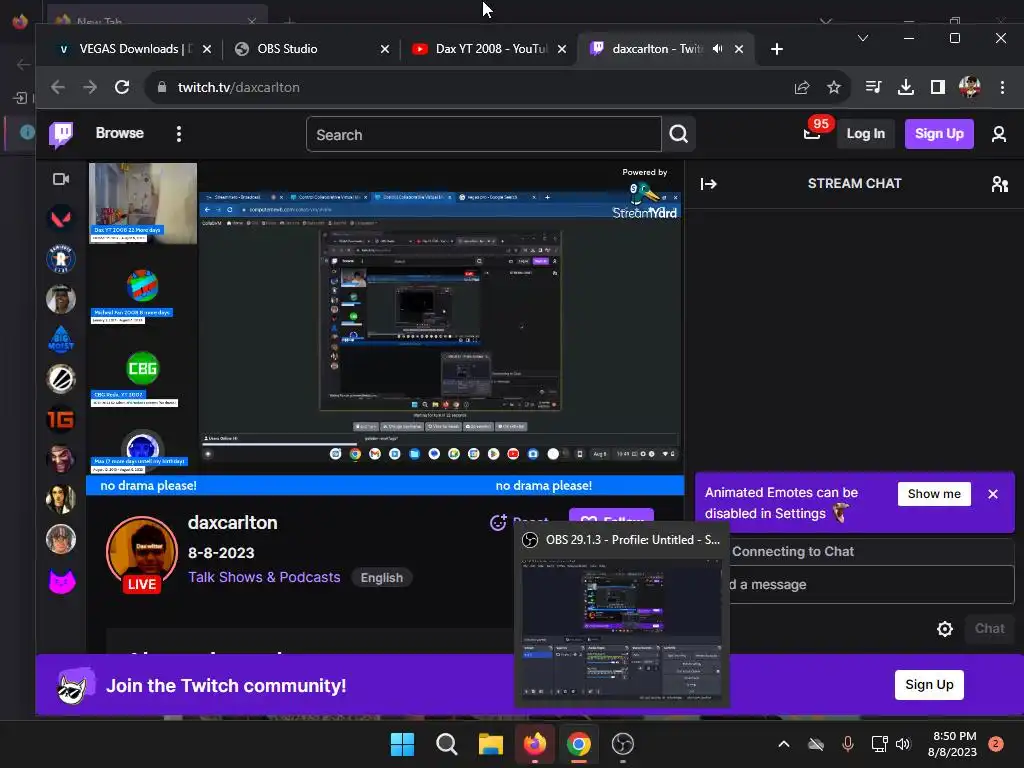This screenshot has height=768, width=1024.
Task: Open the daxcarlton LIVE profile avatar
Action: coord(142,552)
